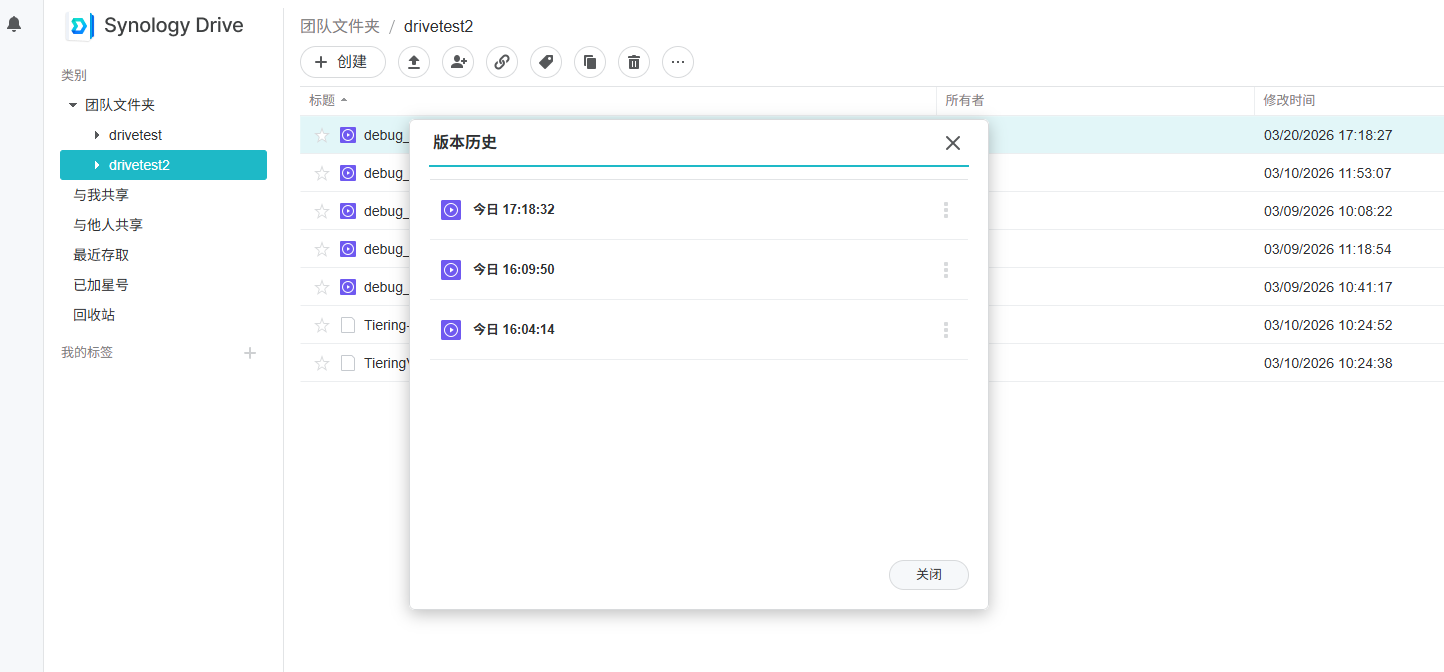
Task: Go to 回收站 in sidebar
Action: [x=94, y=315]
